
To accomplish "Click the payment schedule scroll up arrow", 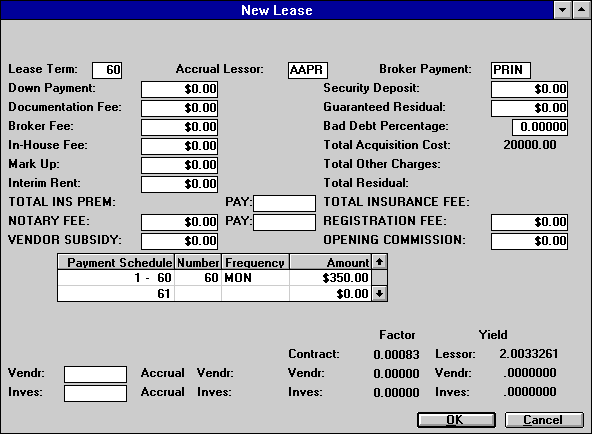I will click(379, 262).
